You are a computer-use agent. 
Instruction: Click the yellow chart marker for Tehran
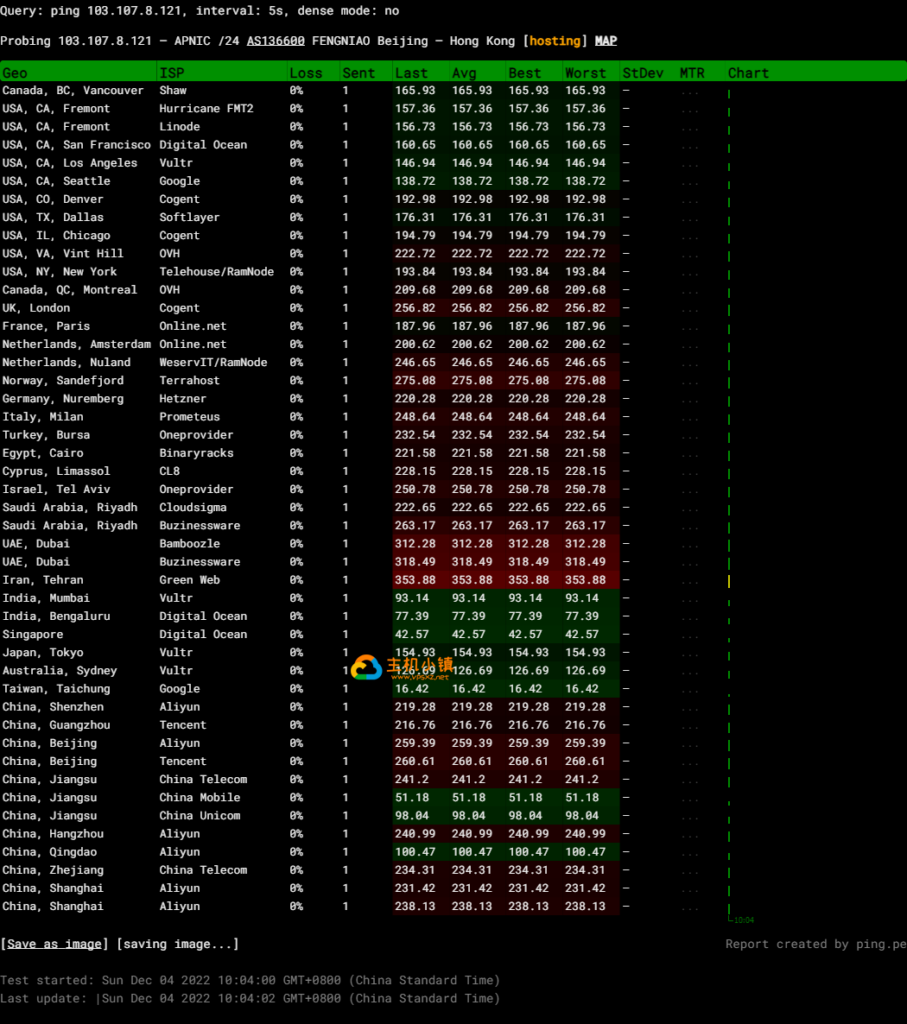click(x=729, y=581)
